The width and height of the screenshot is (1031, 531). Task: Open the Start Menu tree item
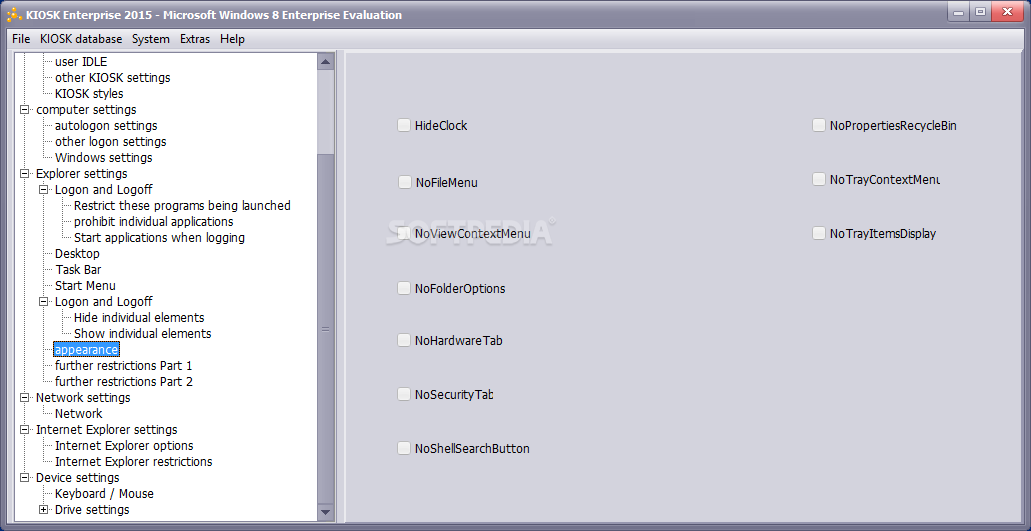(x=85, y=285)
